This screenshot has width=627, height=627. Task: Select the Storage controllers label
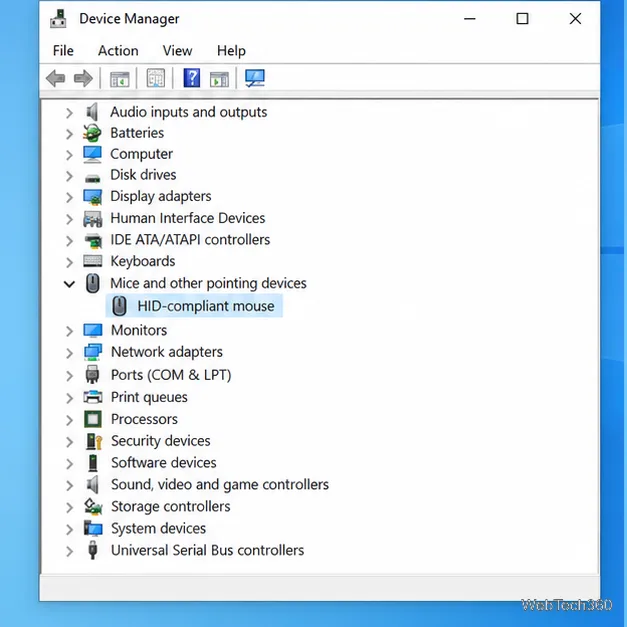[x=171, y=506]
